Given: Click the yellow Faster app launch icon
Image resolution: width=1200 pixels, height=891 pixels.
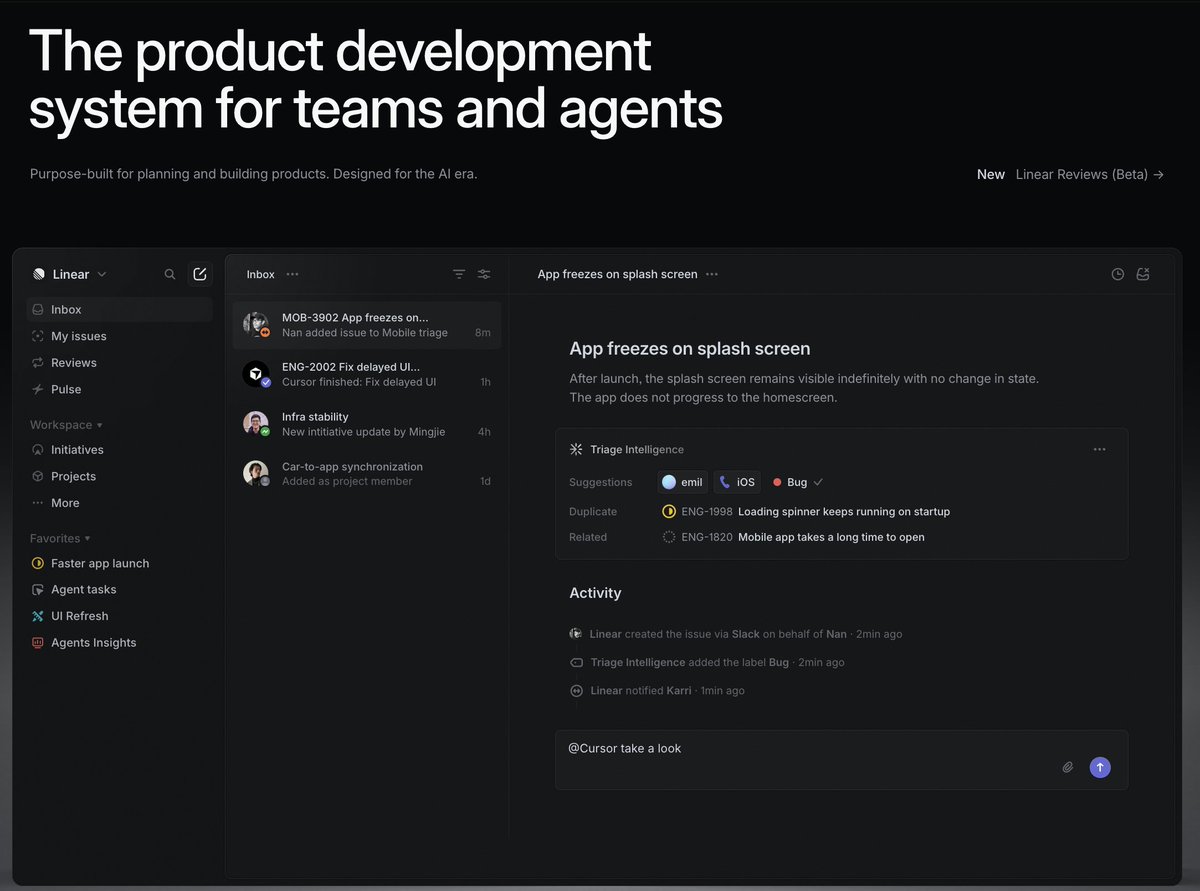Looking at the screenshot, I should coord(38,563).
